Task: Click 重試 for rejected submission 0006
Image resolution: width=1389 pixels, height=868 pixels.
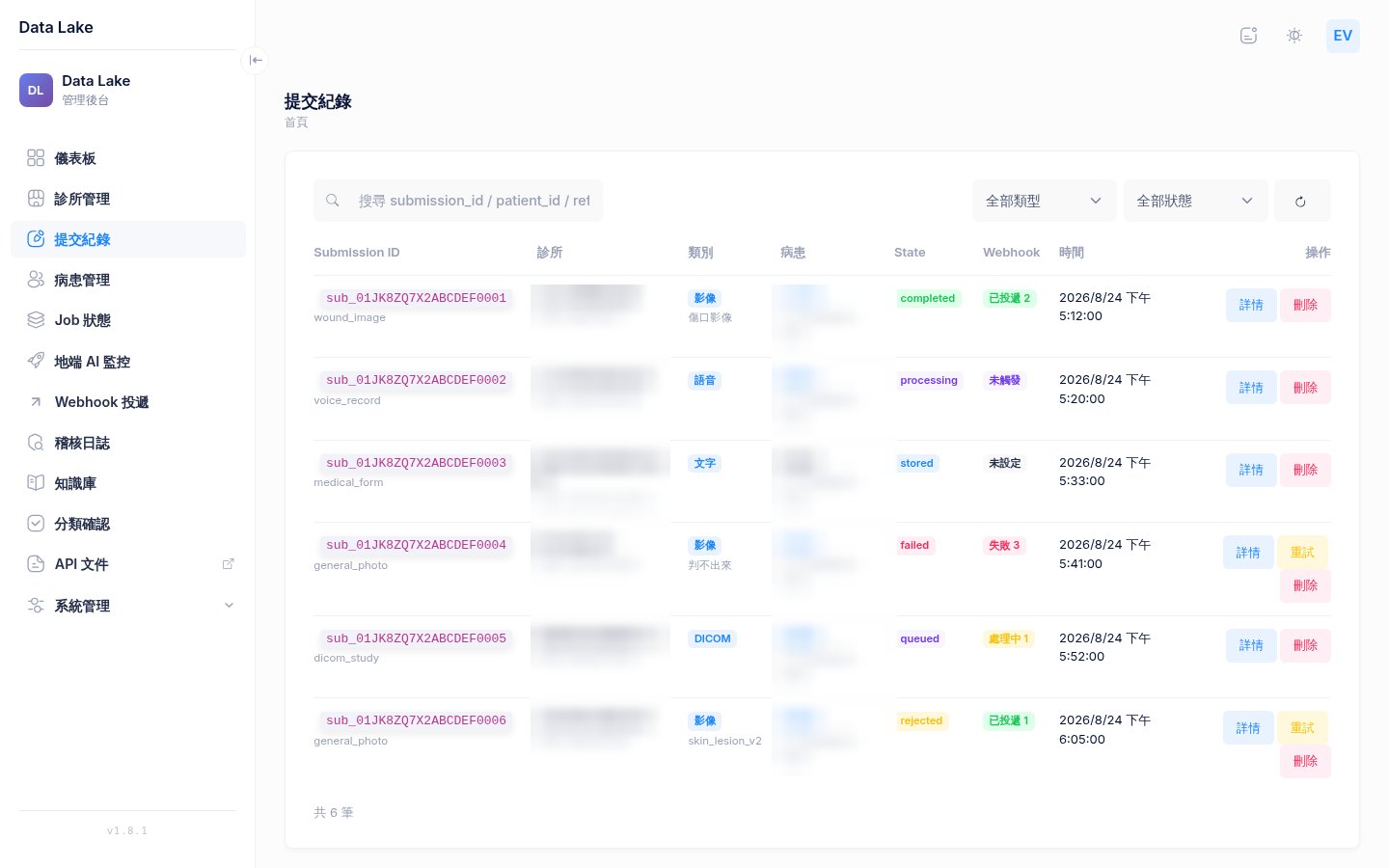Action: [1302, 728]
